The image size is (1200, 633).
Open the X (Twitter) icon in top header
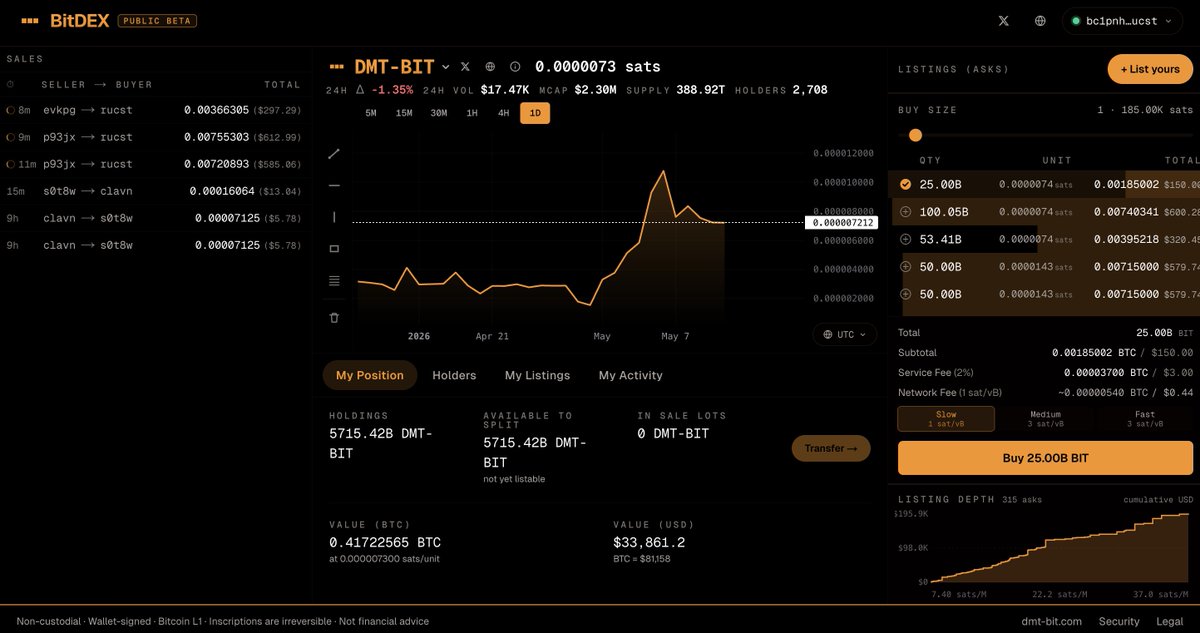click(x=1004, y=20)
